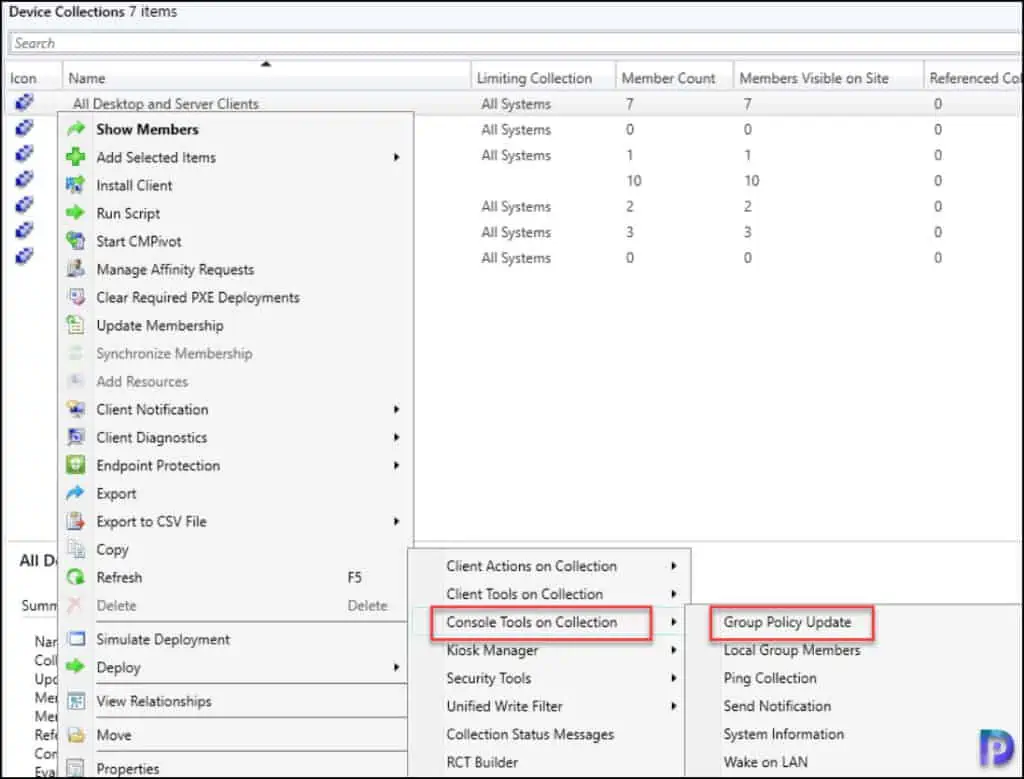Screen dimensions: 1024x779
Task: Open the Deploy submenu arrow
Action: pos(397,667)
